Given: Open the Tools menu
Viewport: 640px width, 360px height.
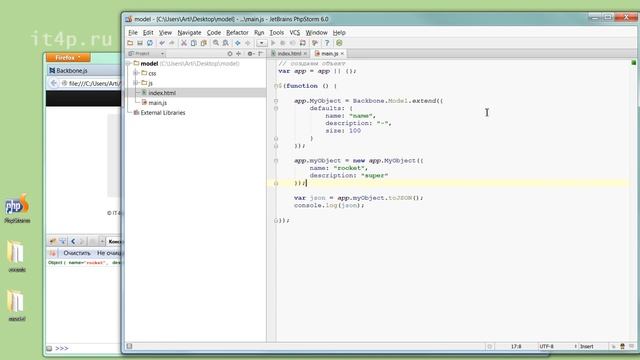Looking at the screenshot, I should [x=277, y=32].
